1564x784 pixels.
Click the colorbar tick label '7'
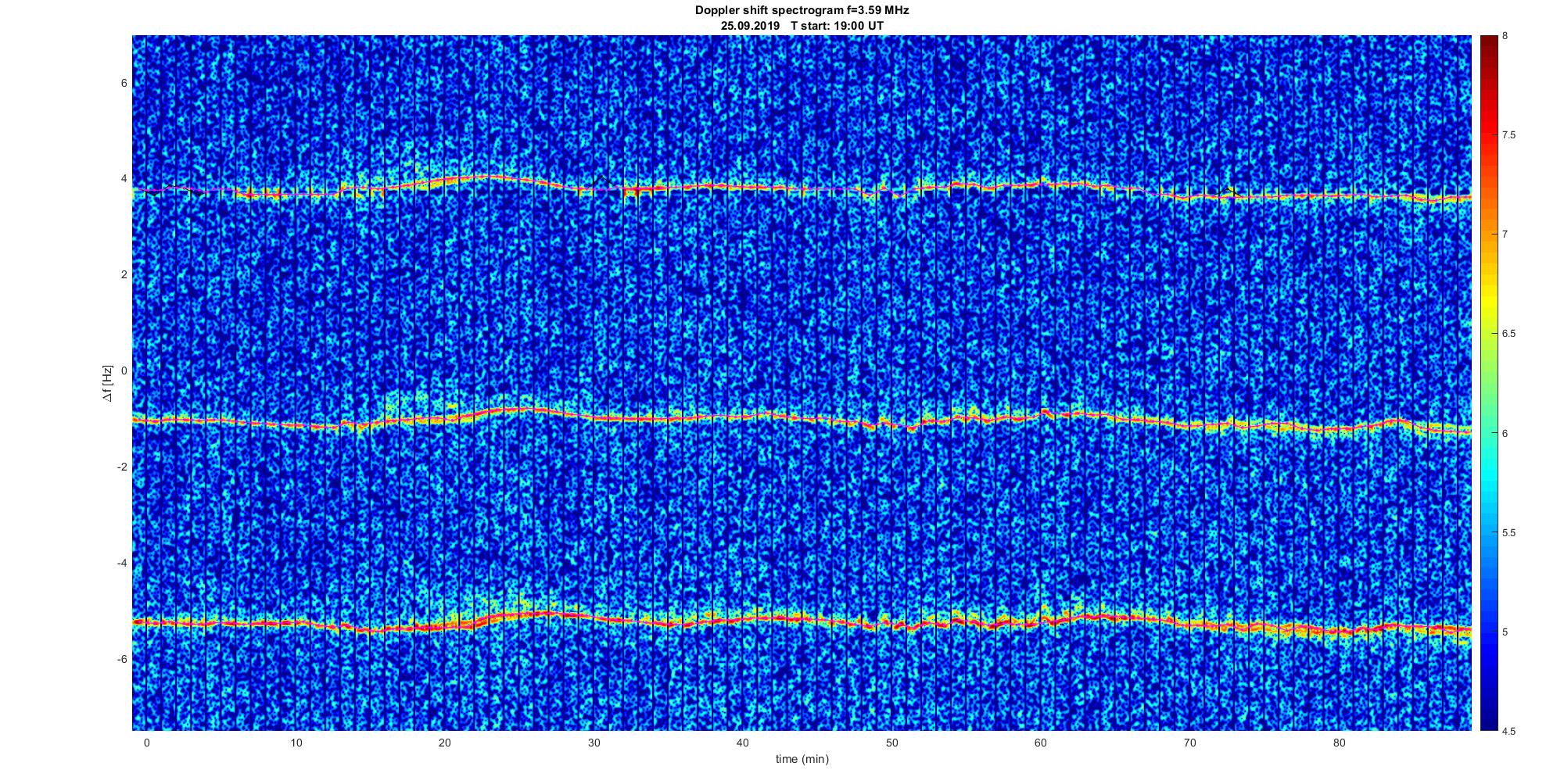[1505, 234]
